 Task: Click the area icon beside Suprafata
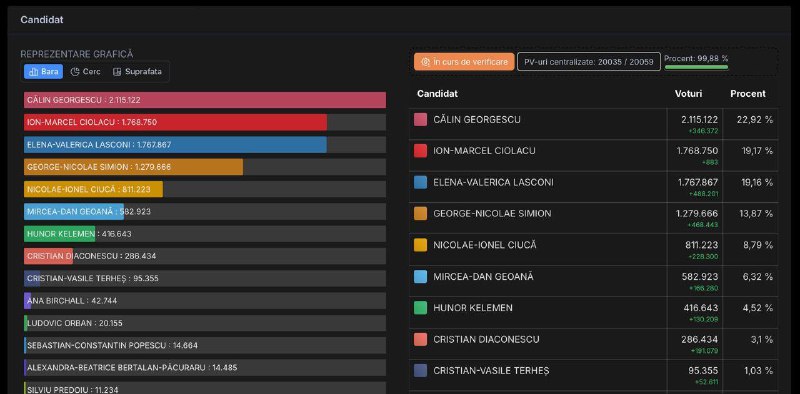point(117,72)
